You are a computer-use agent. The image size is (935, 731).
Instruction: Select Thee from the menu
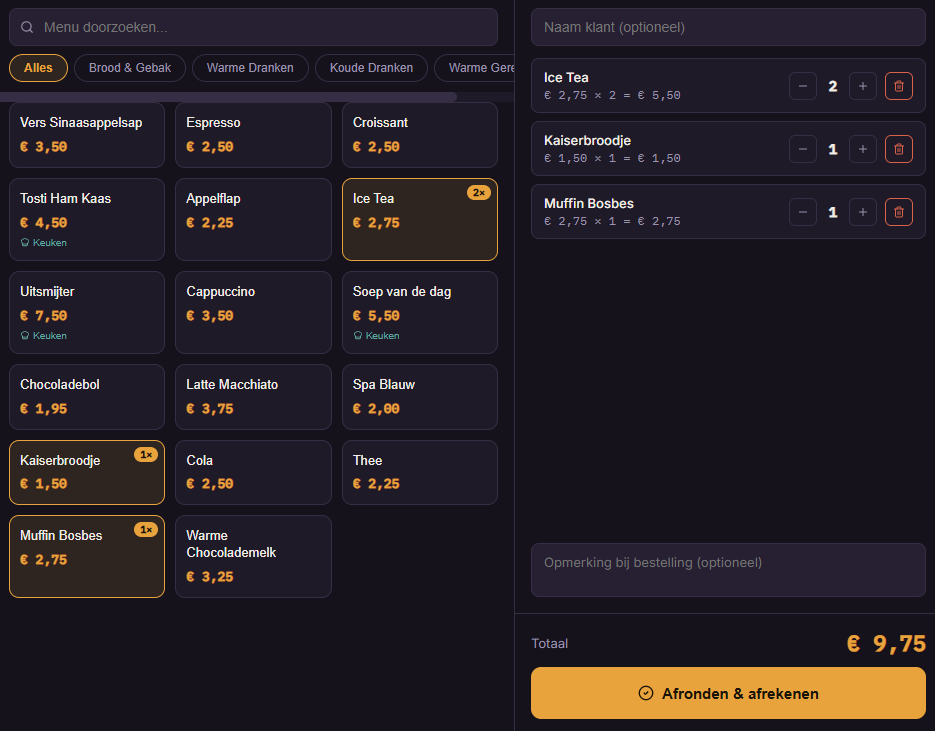pos(420,472)
